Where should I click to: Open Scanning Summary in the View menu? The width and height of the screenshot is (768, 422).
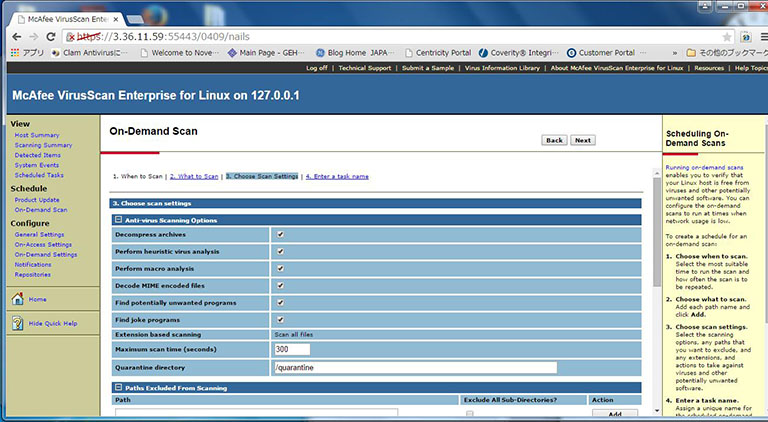point(43,145)
